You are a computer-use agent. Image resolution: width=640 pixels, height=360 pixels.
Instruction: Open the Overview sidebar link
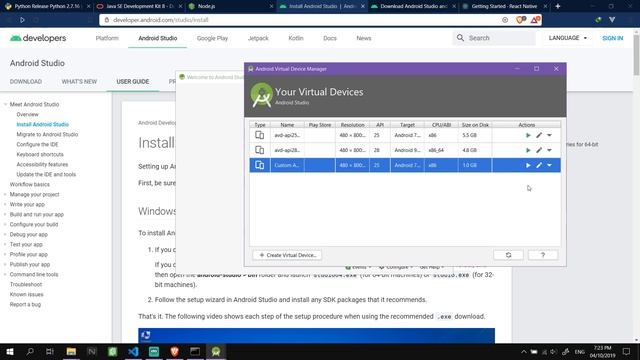tap(27, 114)
